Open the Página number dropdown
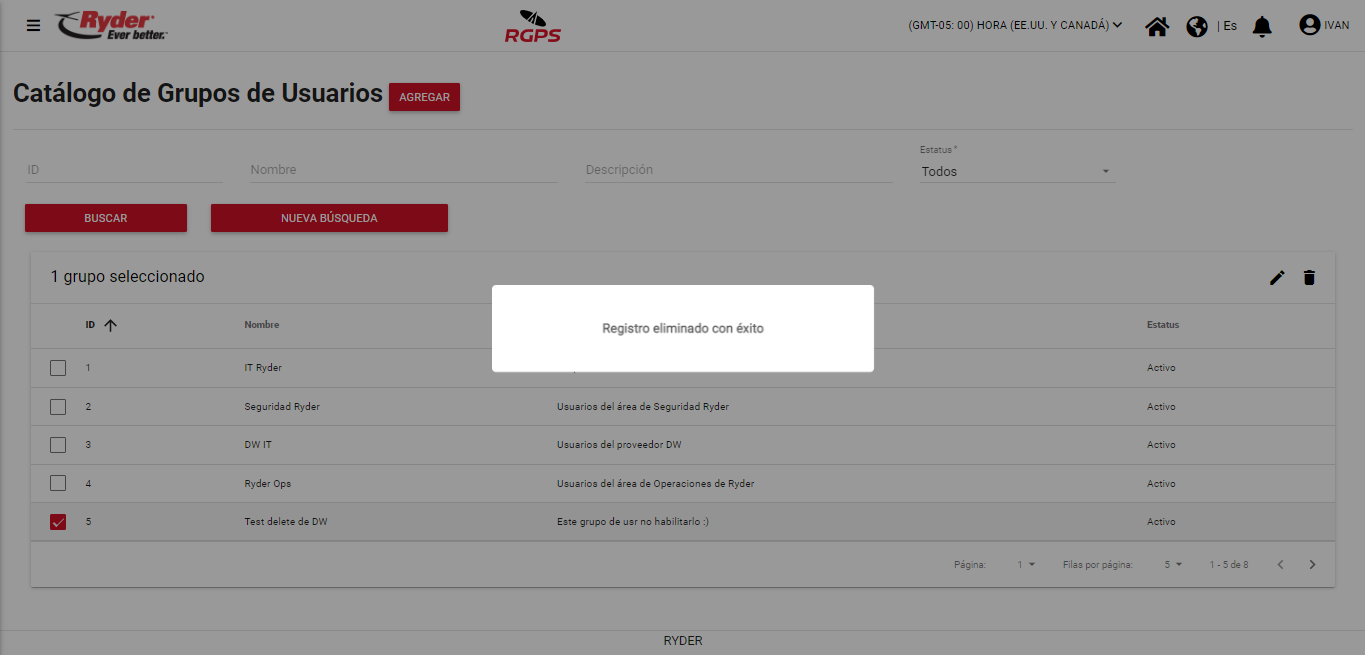The width and height of the screenshot is (1365, 655). click(x=1027, y=565)
